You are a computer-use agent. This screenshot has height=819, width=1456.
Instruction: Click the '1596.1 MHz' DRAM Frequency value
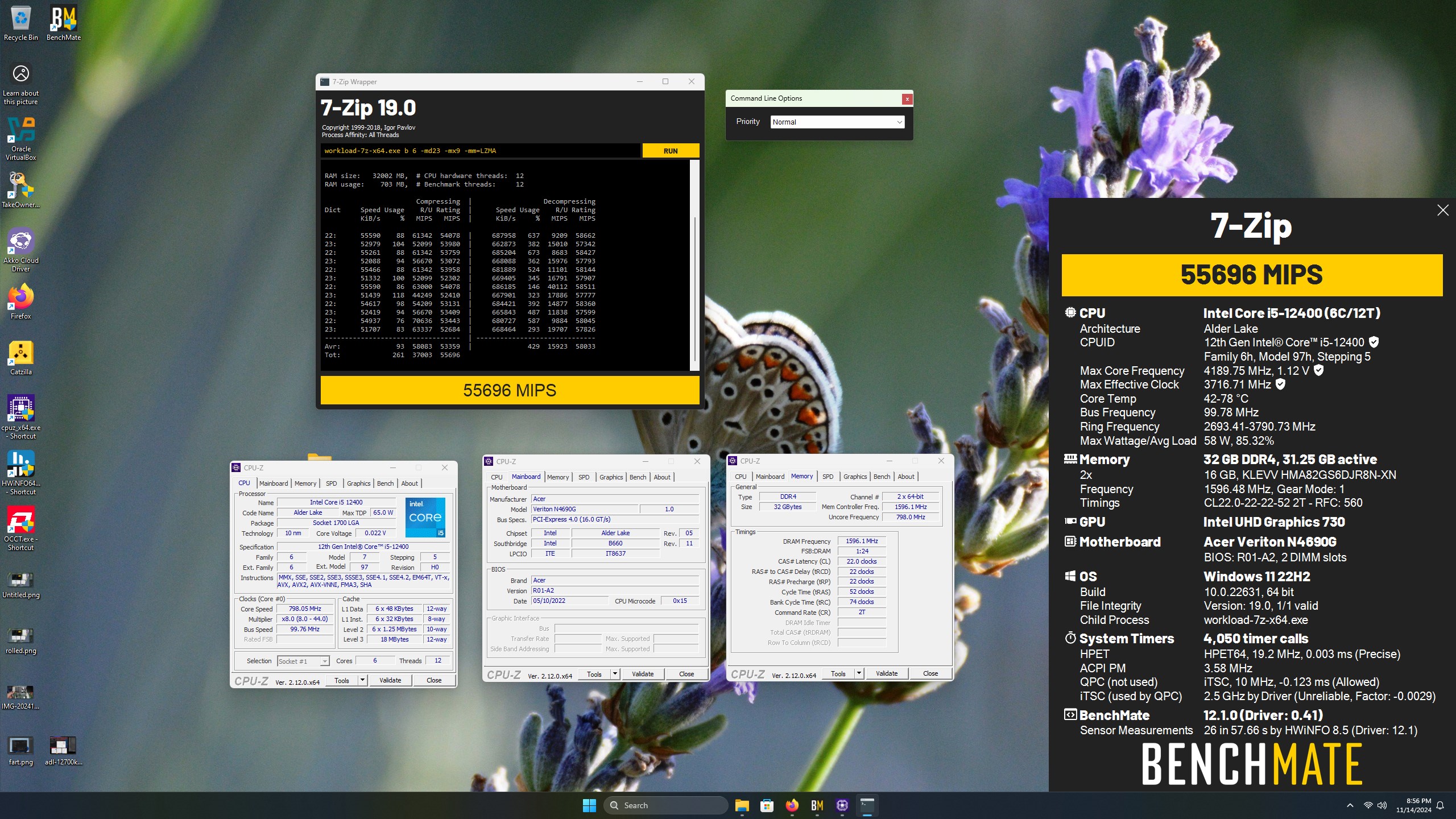click(861, 541)
